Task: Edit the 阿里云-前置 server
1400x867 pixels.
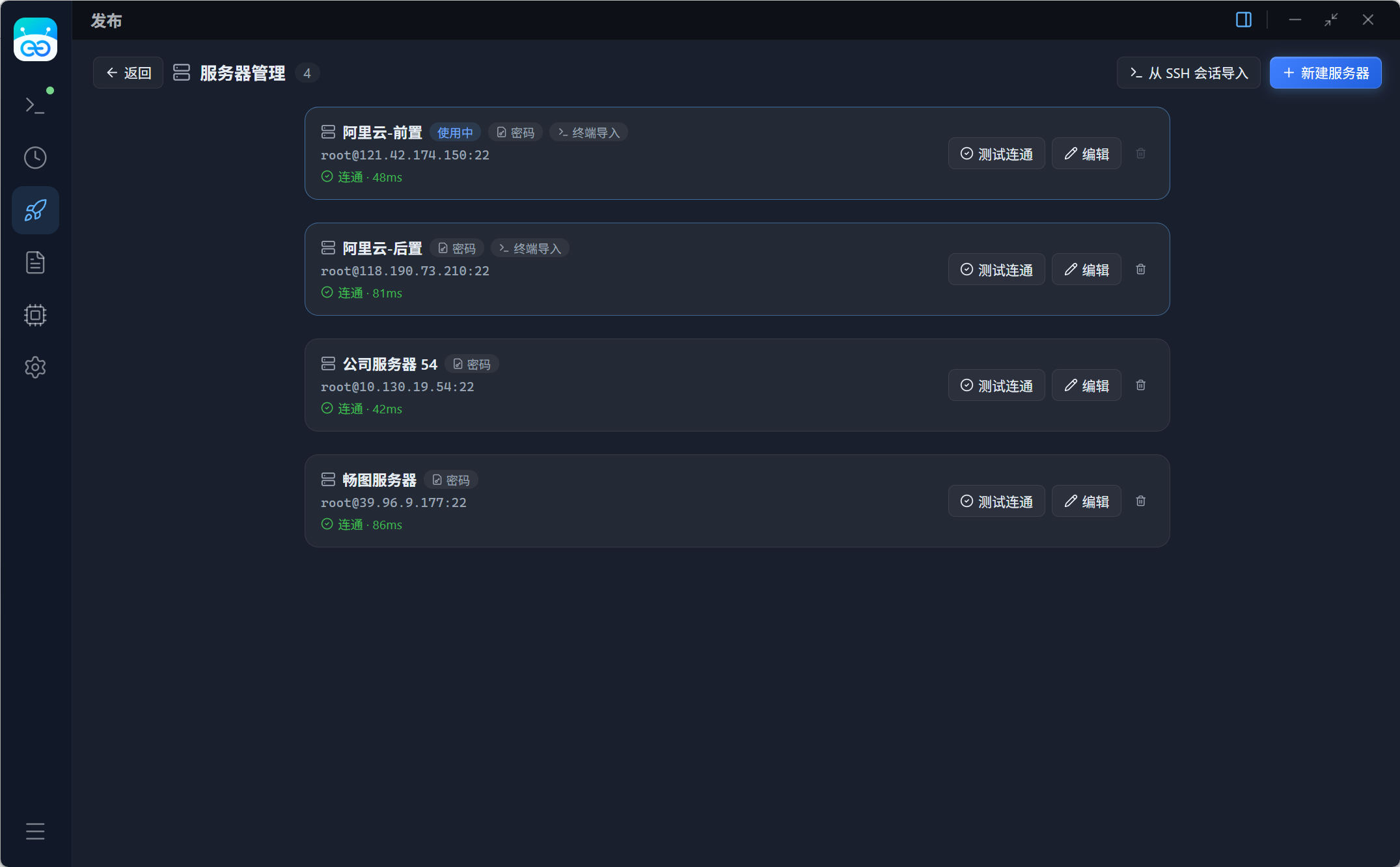Action: 1086,154
